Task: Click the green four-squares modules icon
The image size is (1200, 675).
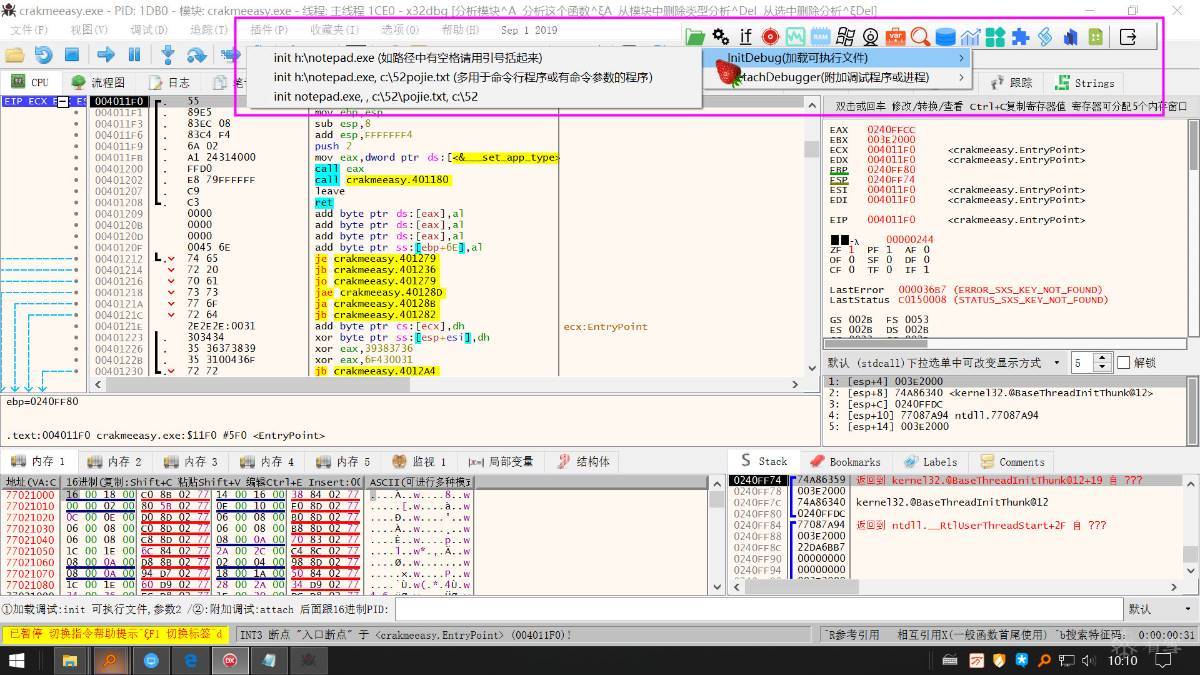Action: (x=995, y=37)
